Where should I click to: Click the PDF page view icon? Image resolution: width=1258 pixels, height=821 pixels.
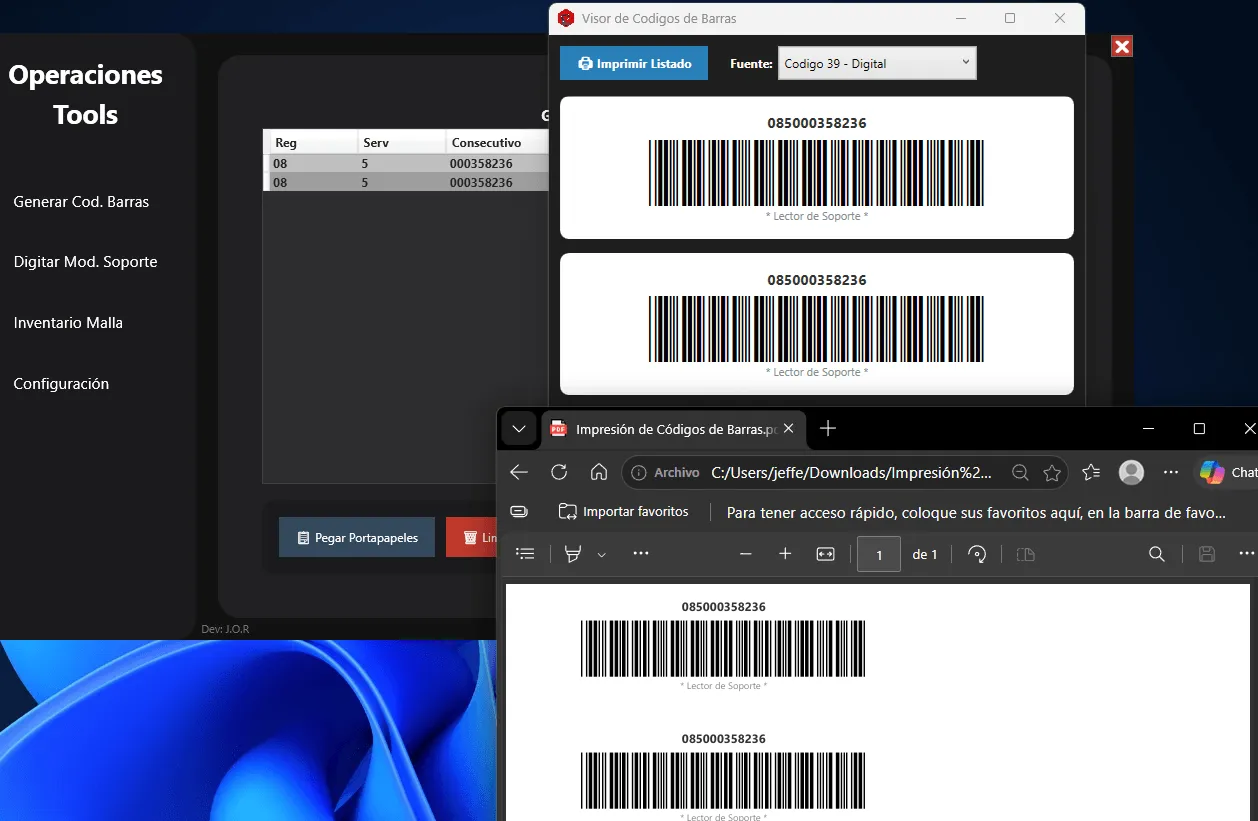point(1025,553)
